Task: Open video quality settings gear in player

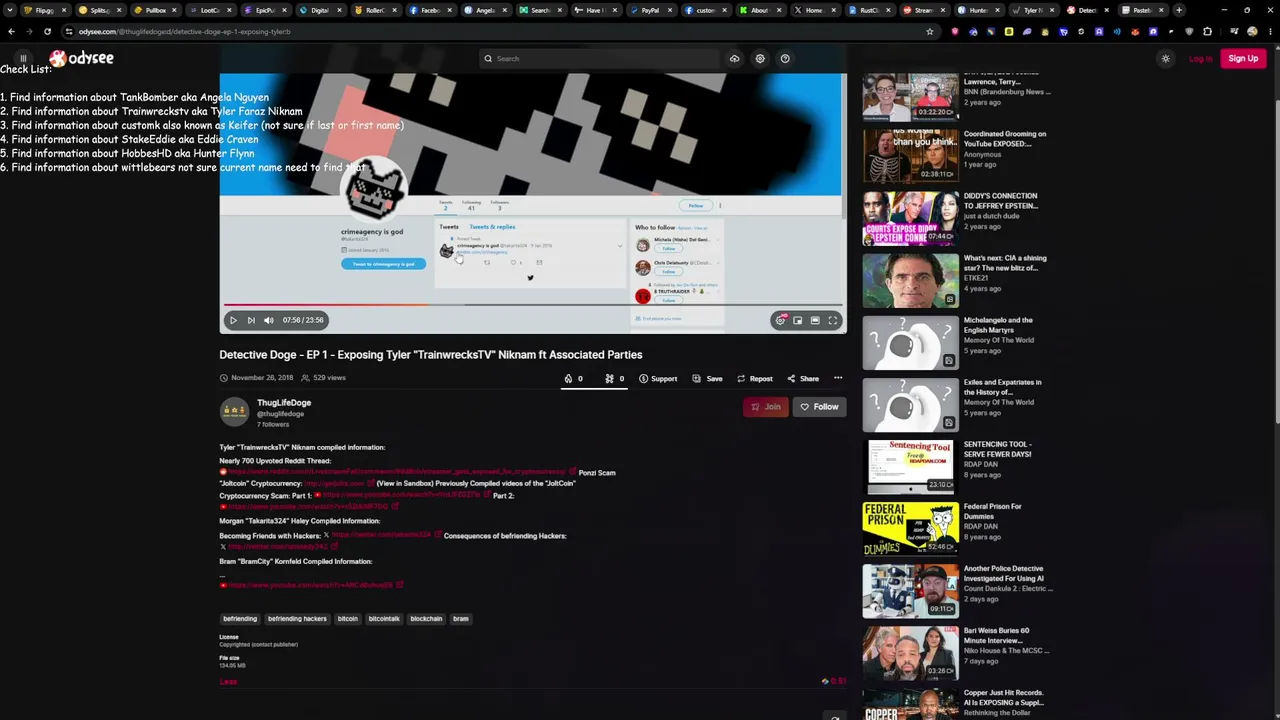Action: [x=780, y=320]
